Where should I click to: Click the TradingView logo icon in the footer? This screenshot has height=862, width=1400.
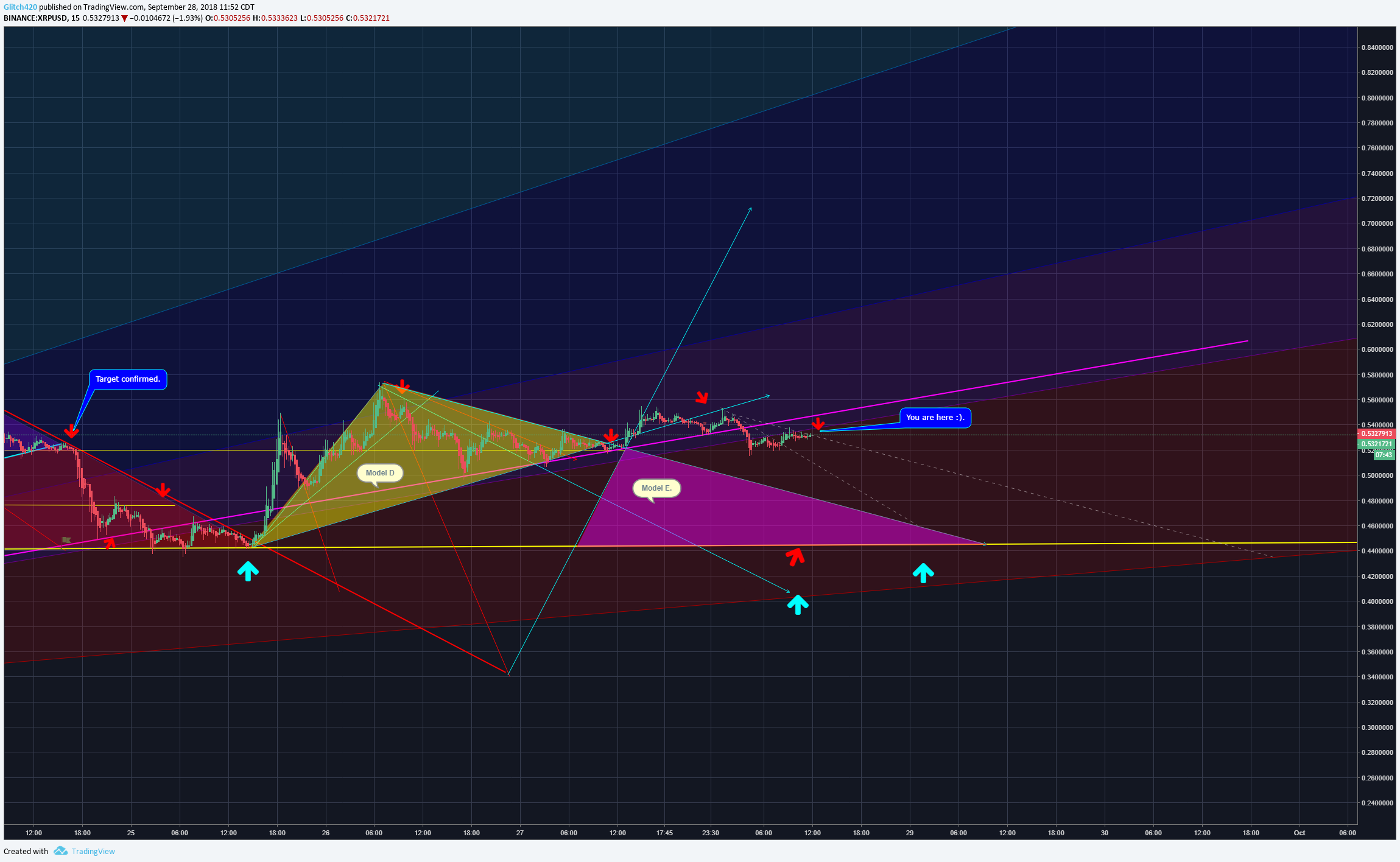(x=60, y=850)
